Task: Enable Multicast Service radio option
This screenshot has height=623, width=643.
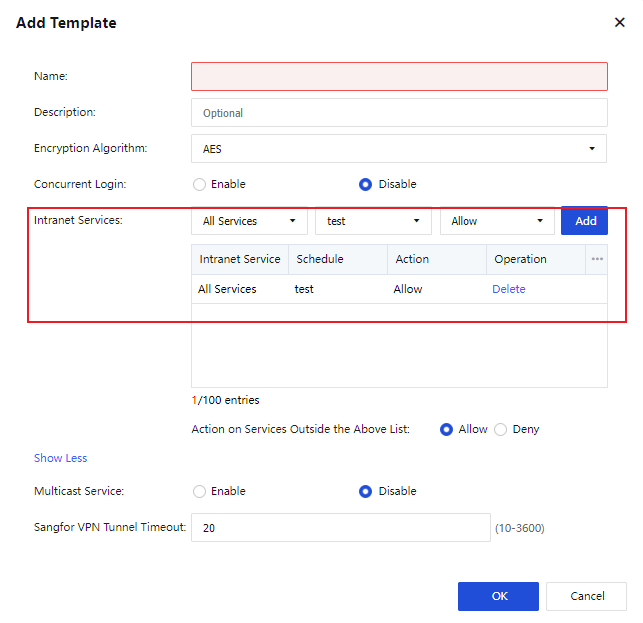Action: click(x=200, y=491)
